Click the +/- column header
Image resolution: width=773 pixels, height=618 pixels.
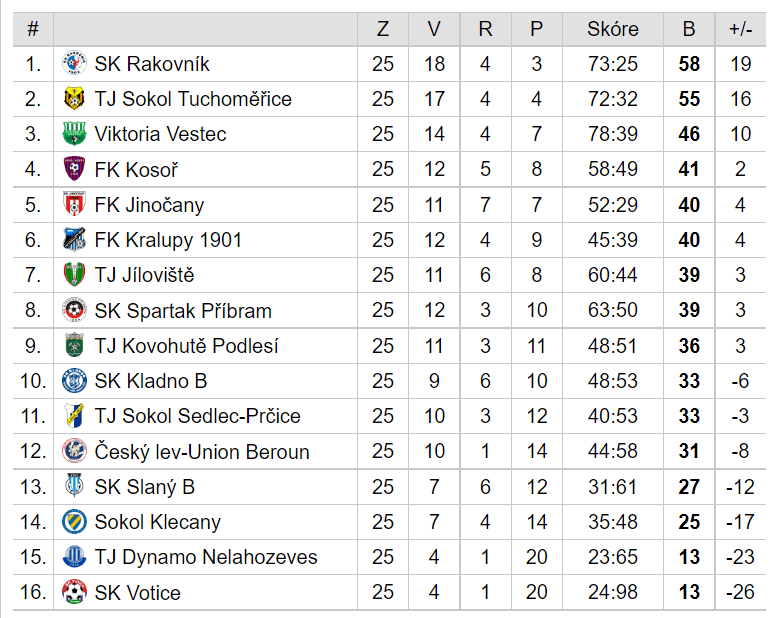740,29
